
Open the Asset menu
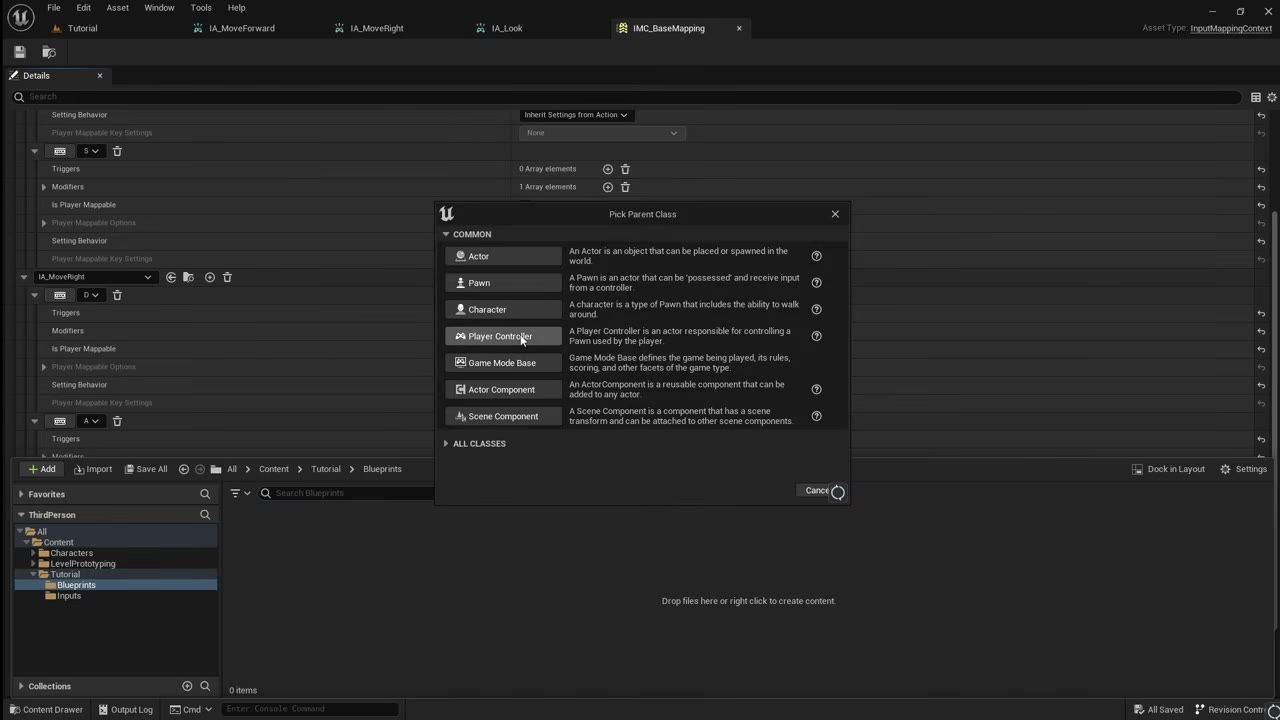tap(118, 8)
